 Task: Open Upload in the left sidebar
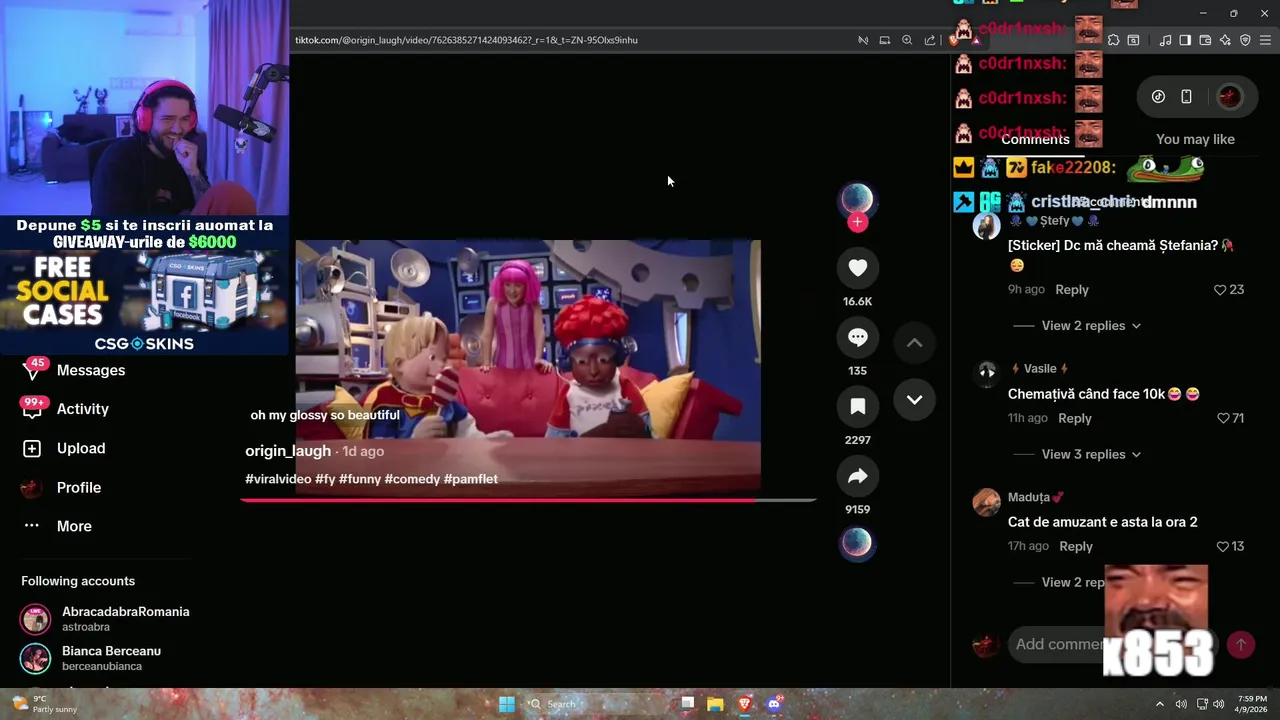click(64, 448)
